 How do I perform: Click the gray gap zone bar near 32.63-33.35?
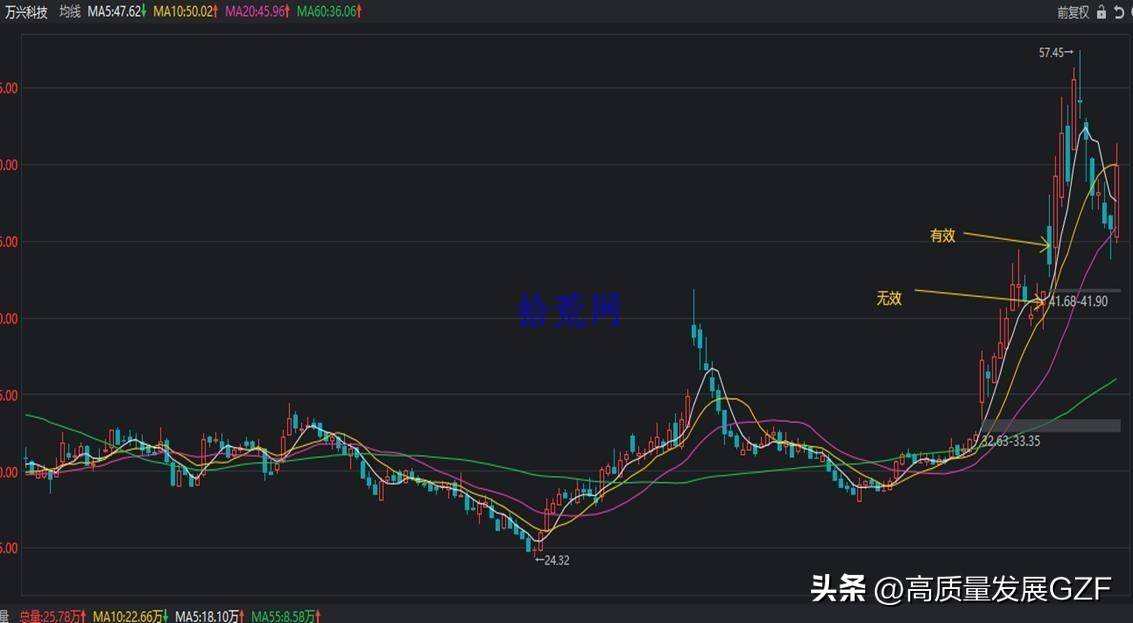(1050, 426)
